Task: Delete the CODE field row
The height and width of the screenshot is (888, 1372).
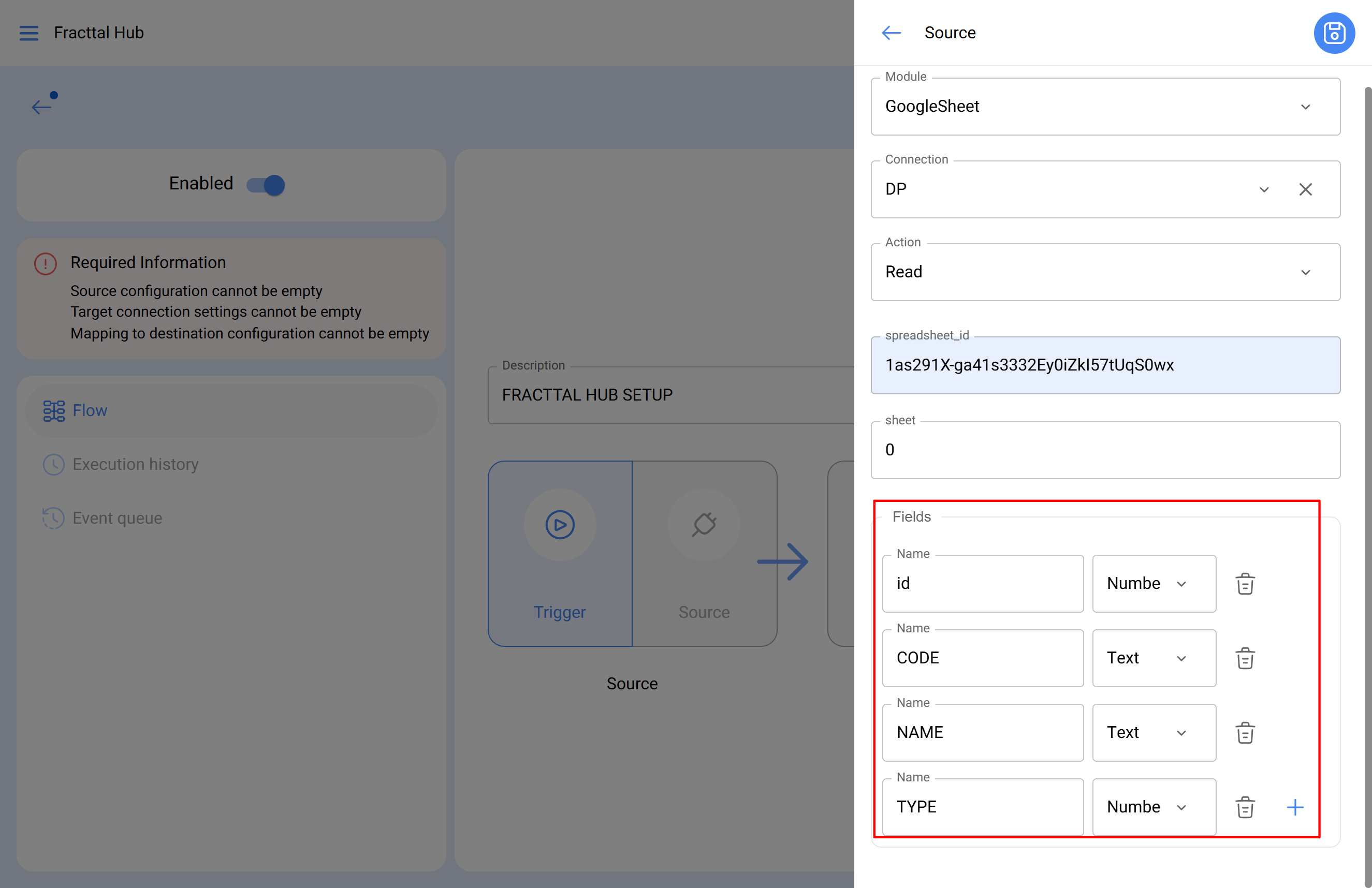Action: pos(1245,658)
